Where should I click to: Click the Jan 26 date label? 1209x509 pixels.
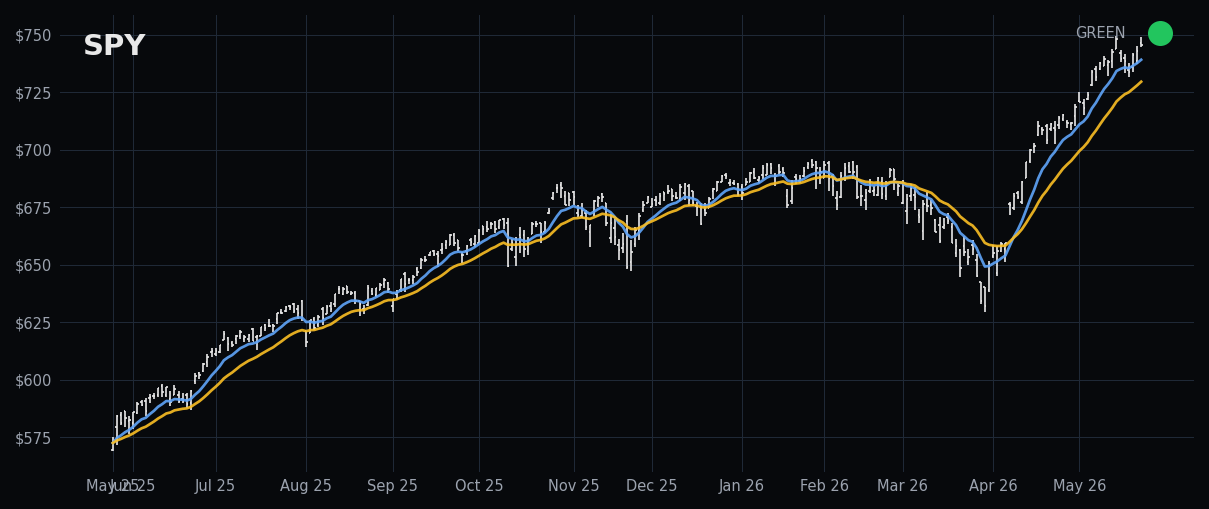pyautogui.click(x=742, y=486)
